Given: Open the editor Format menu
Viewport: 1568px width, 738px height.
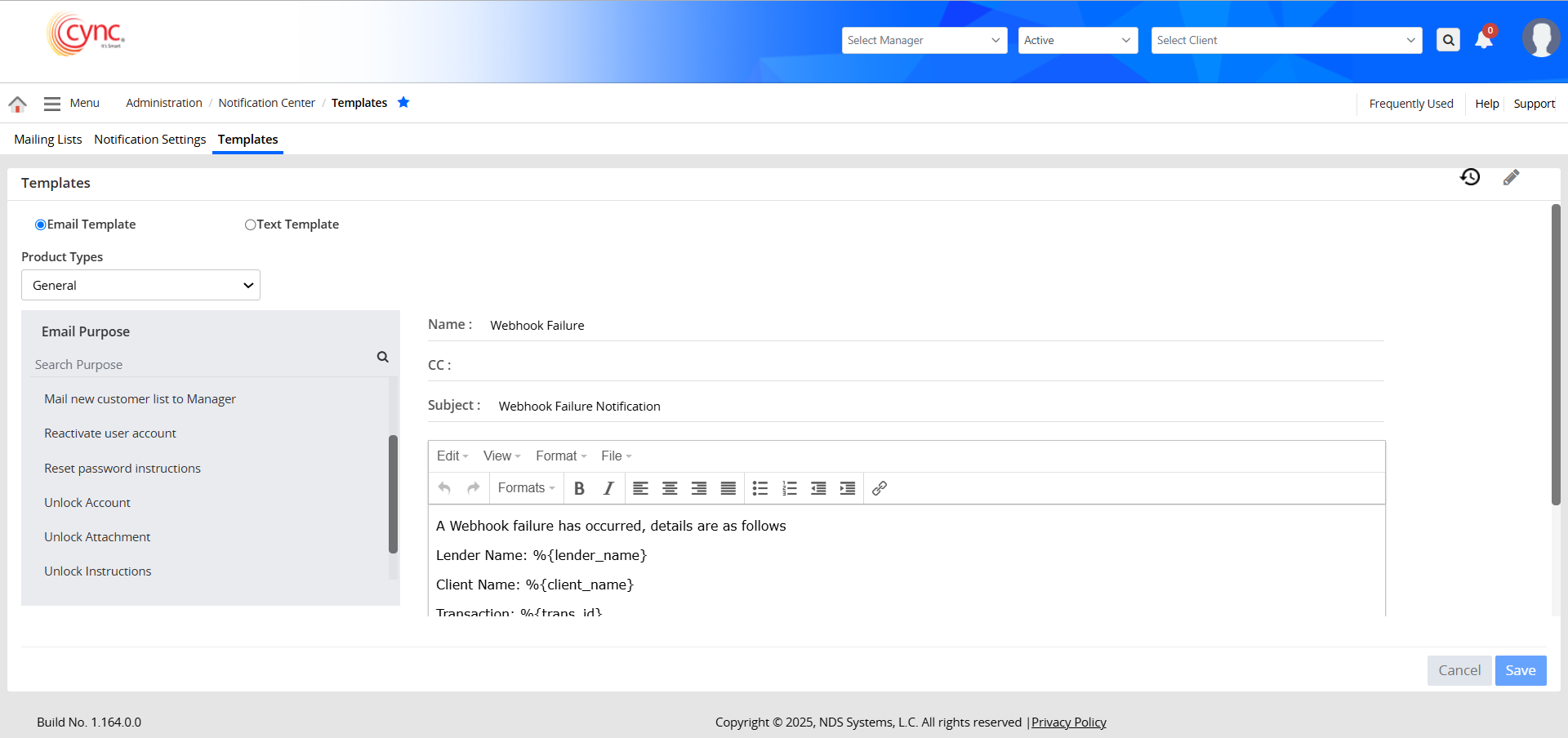Looking at the screenshot, I should pyautogui.click(x=560, y=456).
